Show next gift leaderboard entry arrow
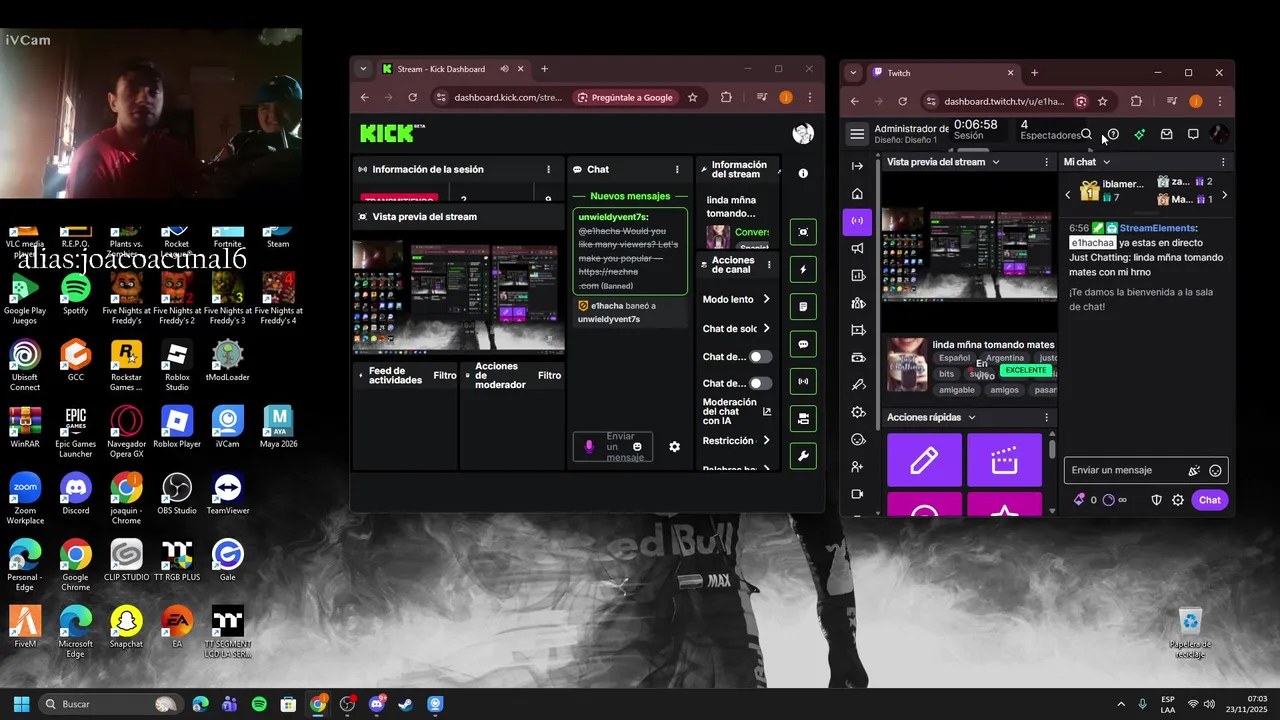1280x720 pixels. [x=1224, y=195]
